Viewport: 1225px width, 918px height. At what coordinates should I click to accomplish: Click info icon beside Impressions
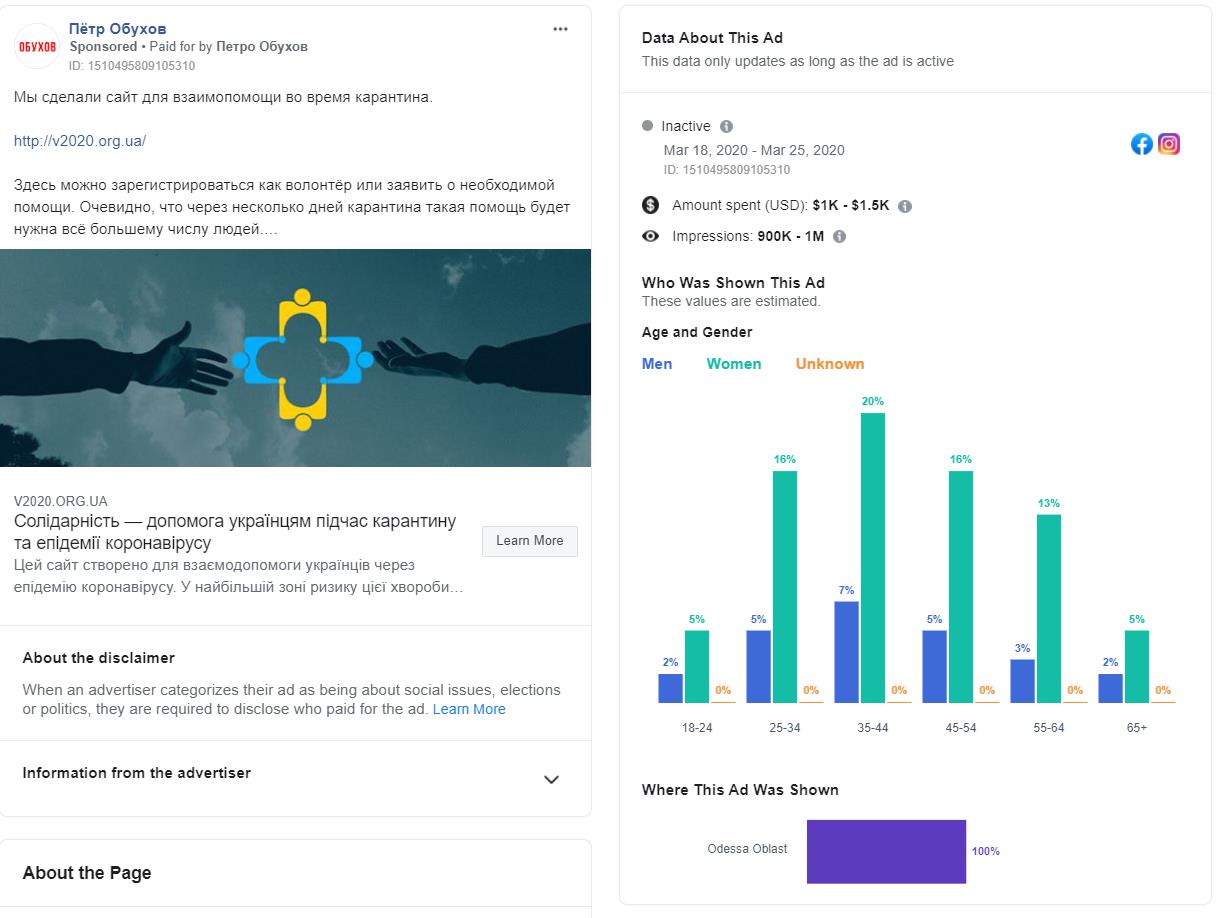tap(839, 237)
